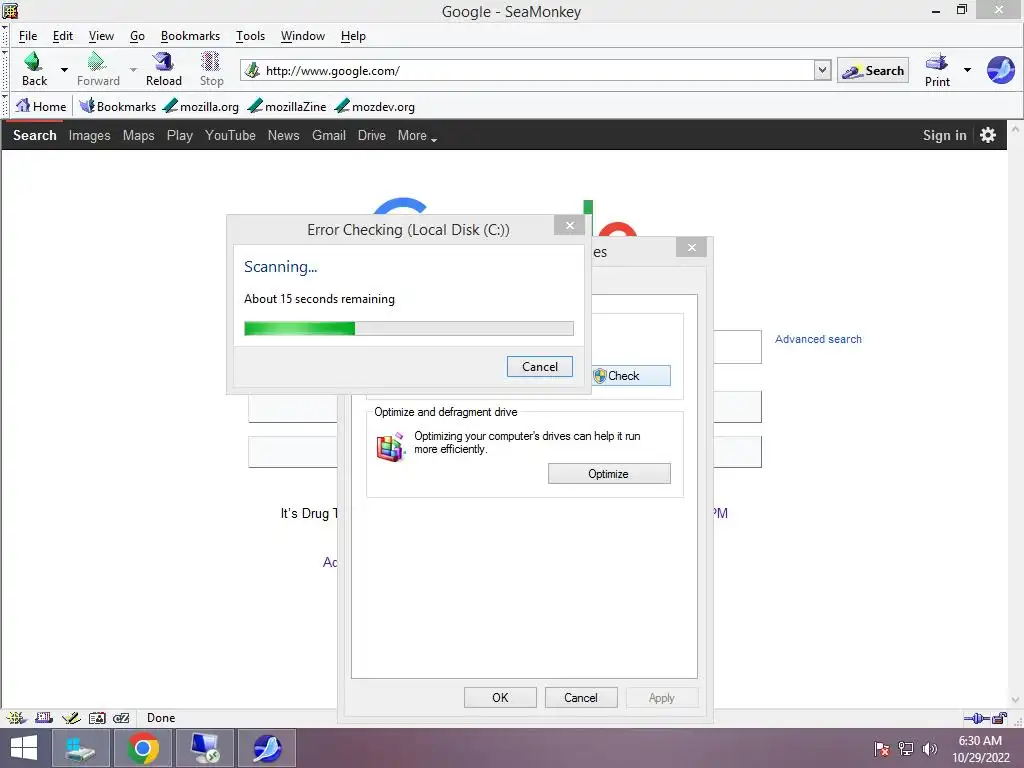Screen dimensions: 1024x768
Task: Close the Error Checking dialog
Action: 569,225
